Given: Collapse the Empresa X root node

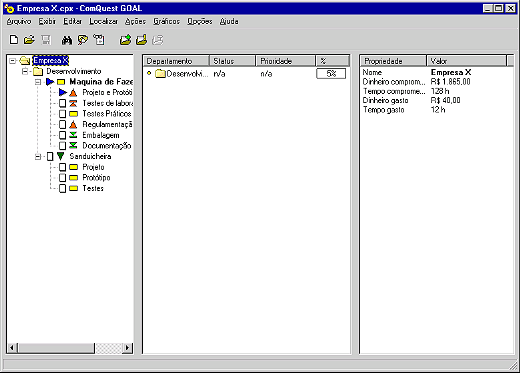Looking at the screenshot, I should [x=13, y=61].
